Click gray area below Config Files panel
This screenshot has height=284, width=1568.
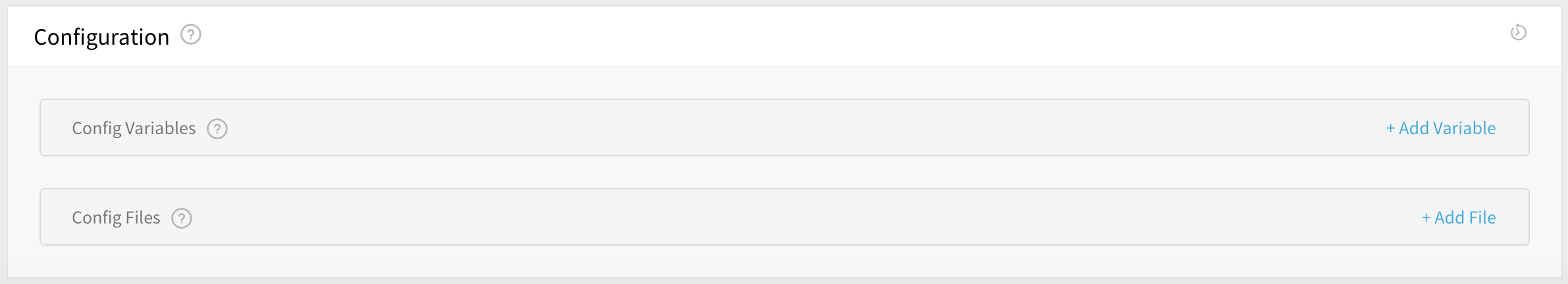pos(785,262)
